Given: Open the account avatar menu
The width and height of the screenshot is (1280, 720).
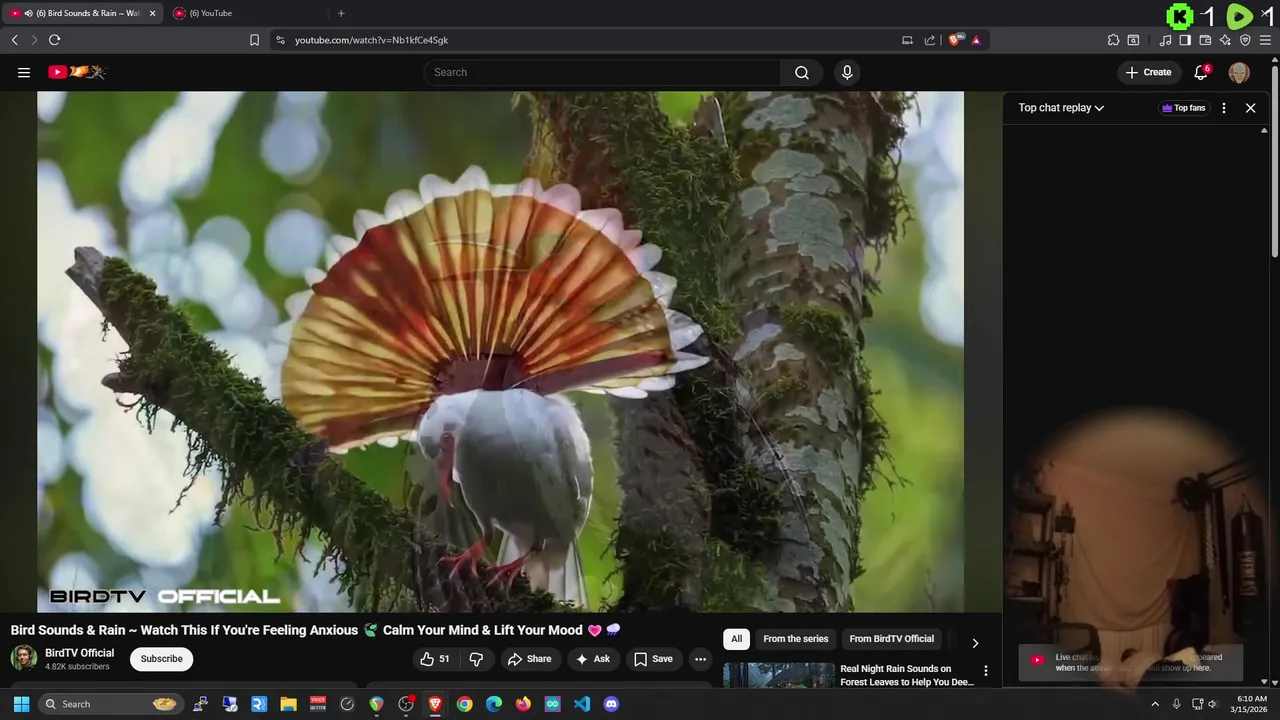Looking at the screenshot, I should [1239, 72].
